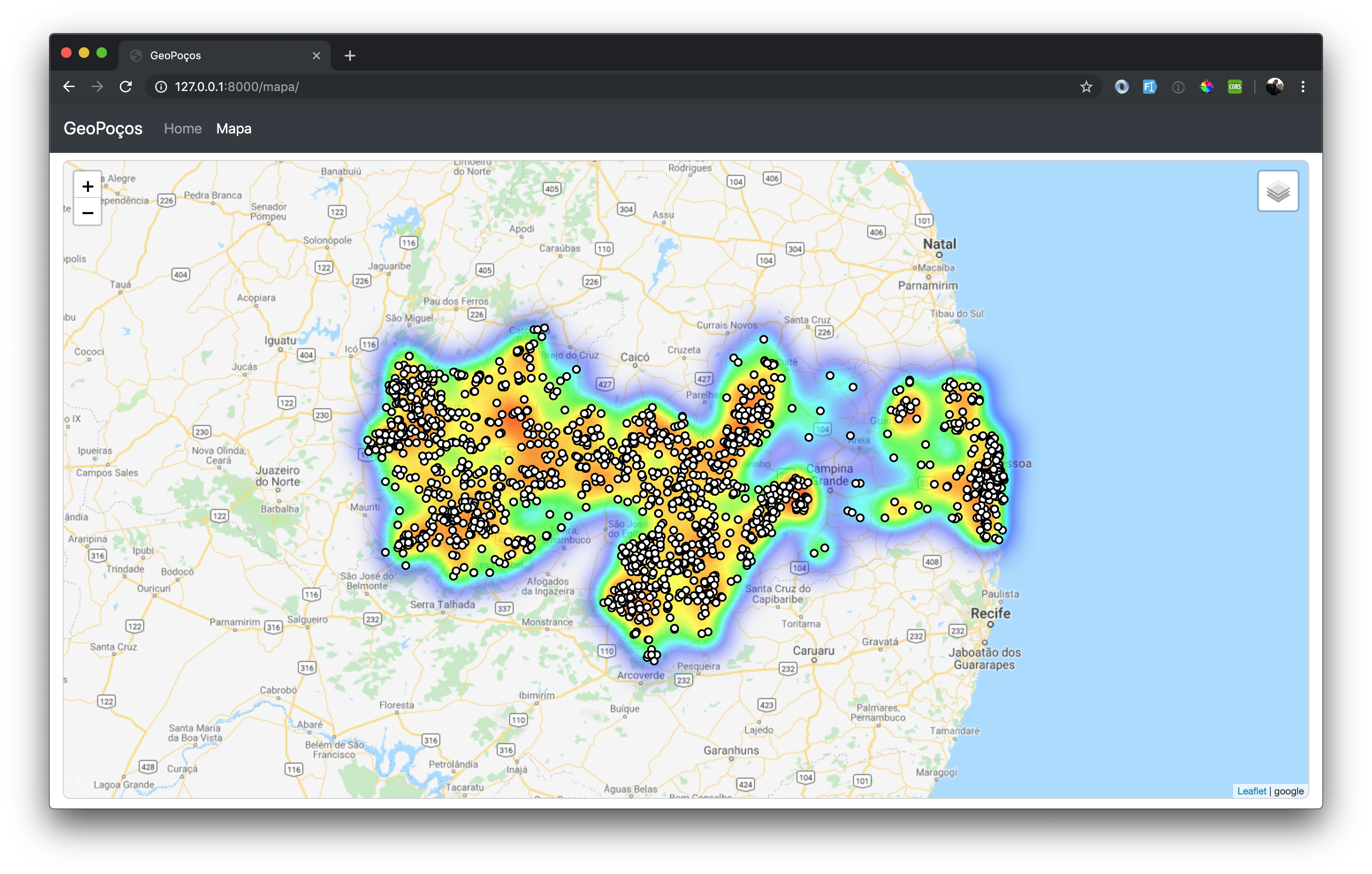This screenshot has height=874, width=1372.
Task: Open the map layers control
Action: click(x=1277, y=191)
